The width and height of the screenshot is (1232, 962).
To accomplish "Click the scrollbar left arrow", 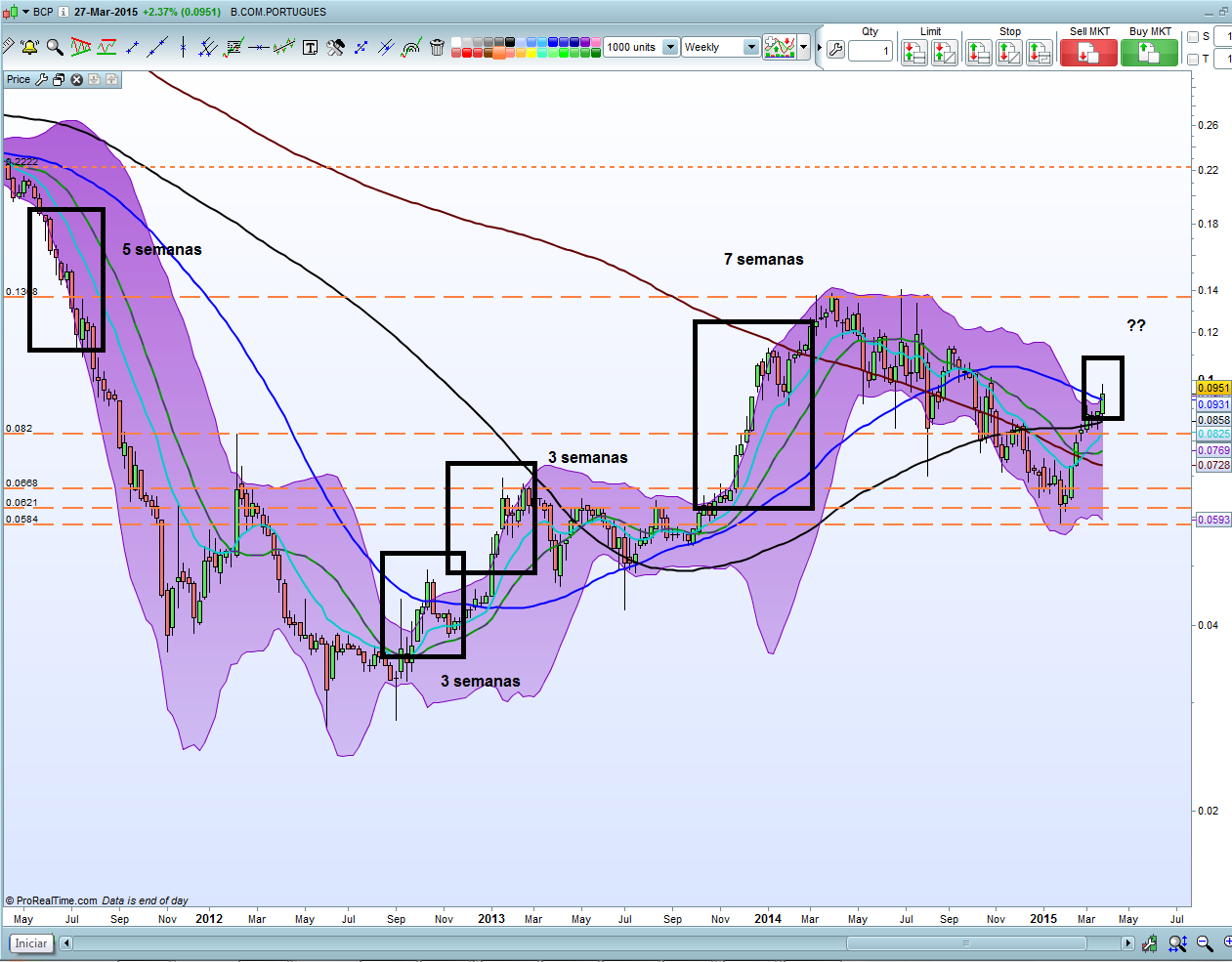I will pyautogui.click(x=65, y=943).
